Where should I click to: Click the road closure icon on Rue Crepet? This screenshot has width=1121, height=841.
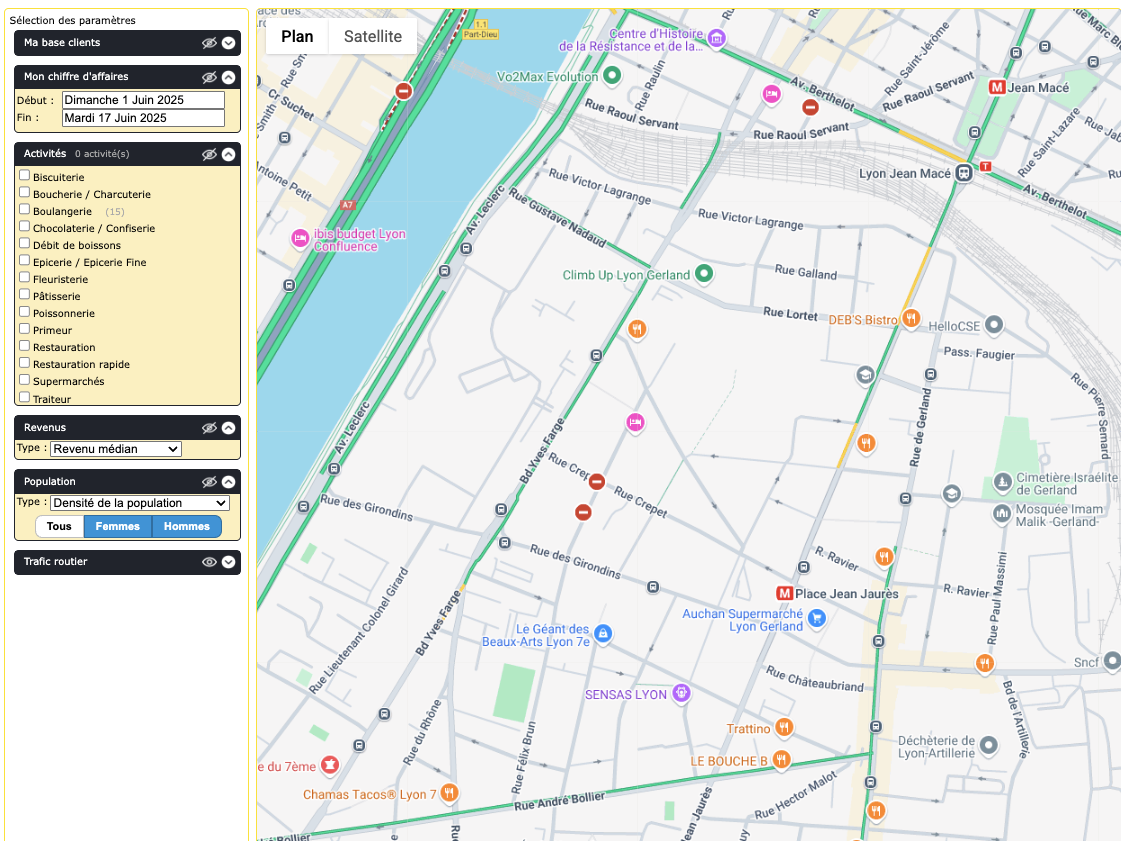(x=596, y=482)
